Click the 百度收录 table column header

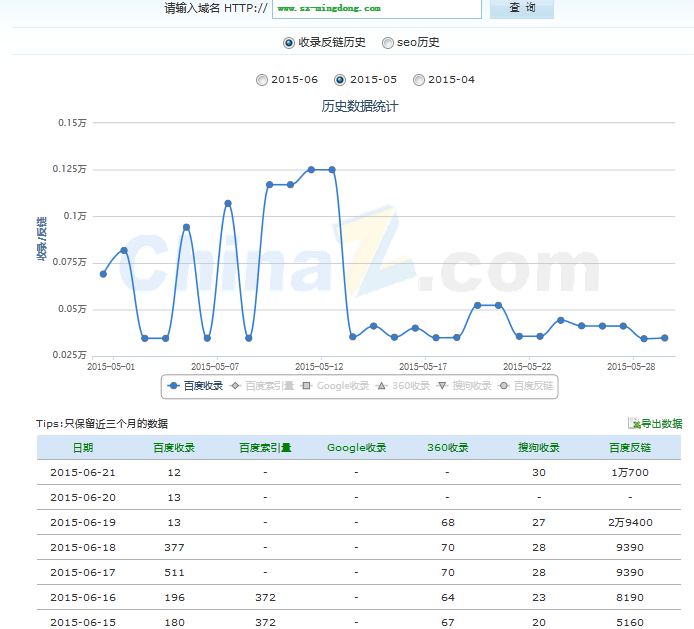point(174,448)
